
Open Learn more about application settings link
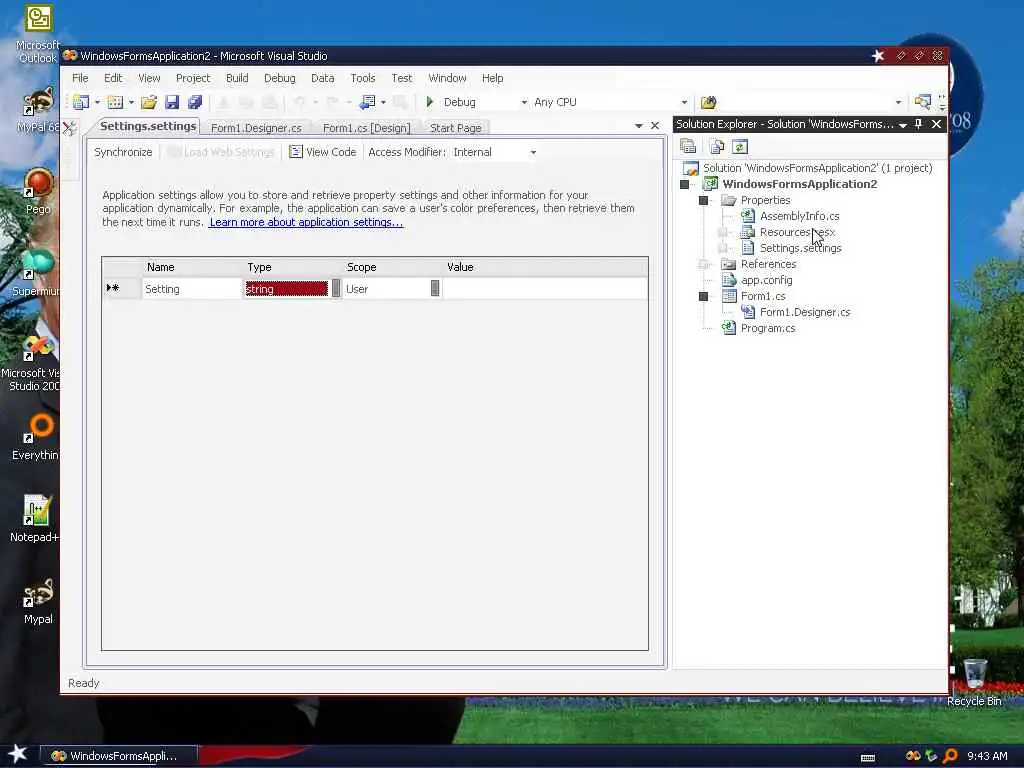coord(306,222)
